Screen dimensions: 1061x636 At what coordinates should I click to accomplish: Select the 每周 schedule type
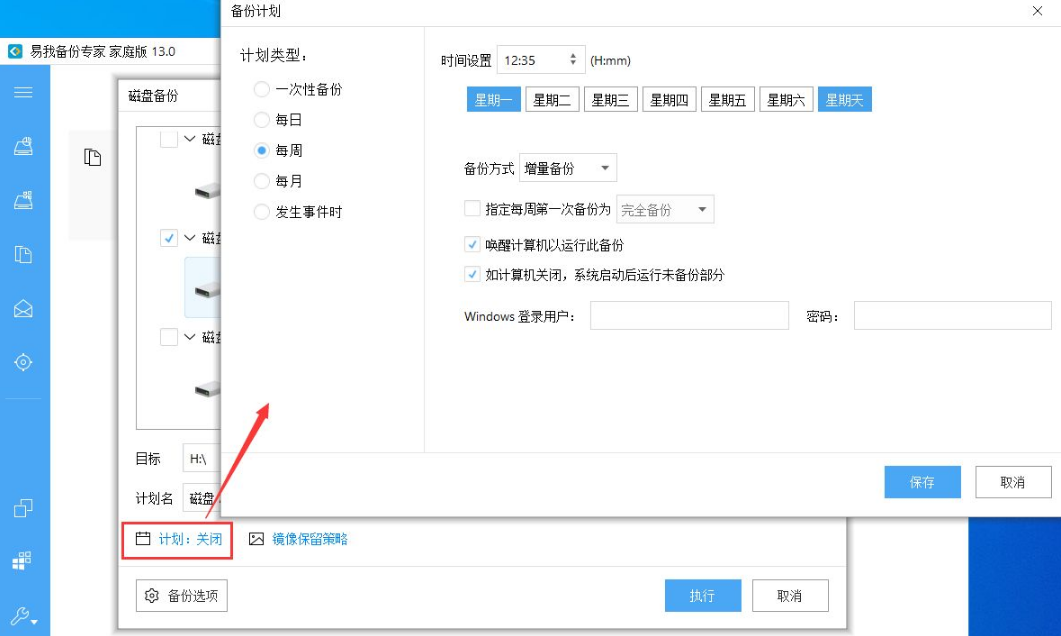(x=261, y=150)
